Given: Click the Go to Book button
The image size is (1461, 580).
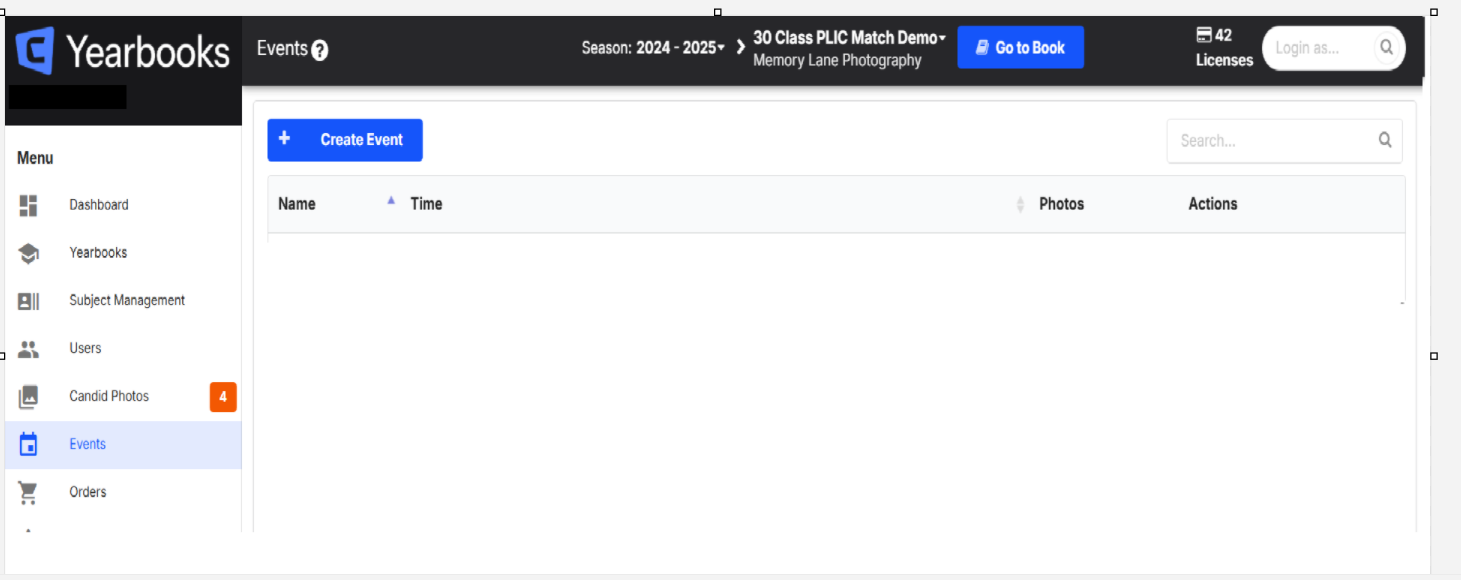Looking at the screenshot, I should [1020, 47].
